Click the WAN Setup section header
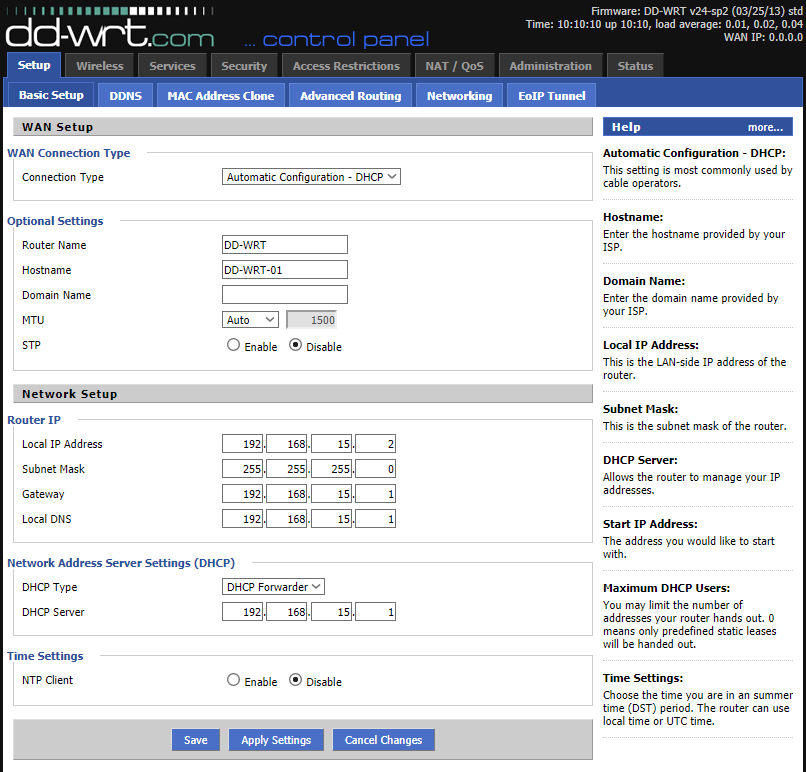Screen dimensions: 806x772 [x=303, y=127]
